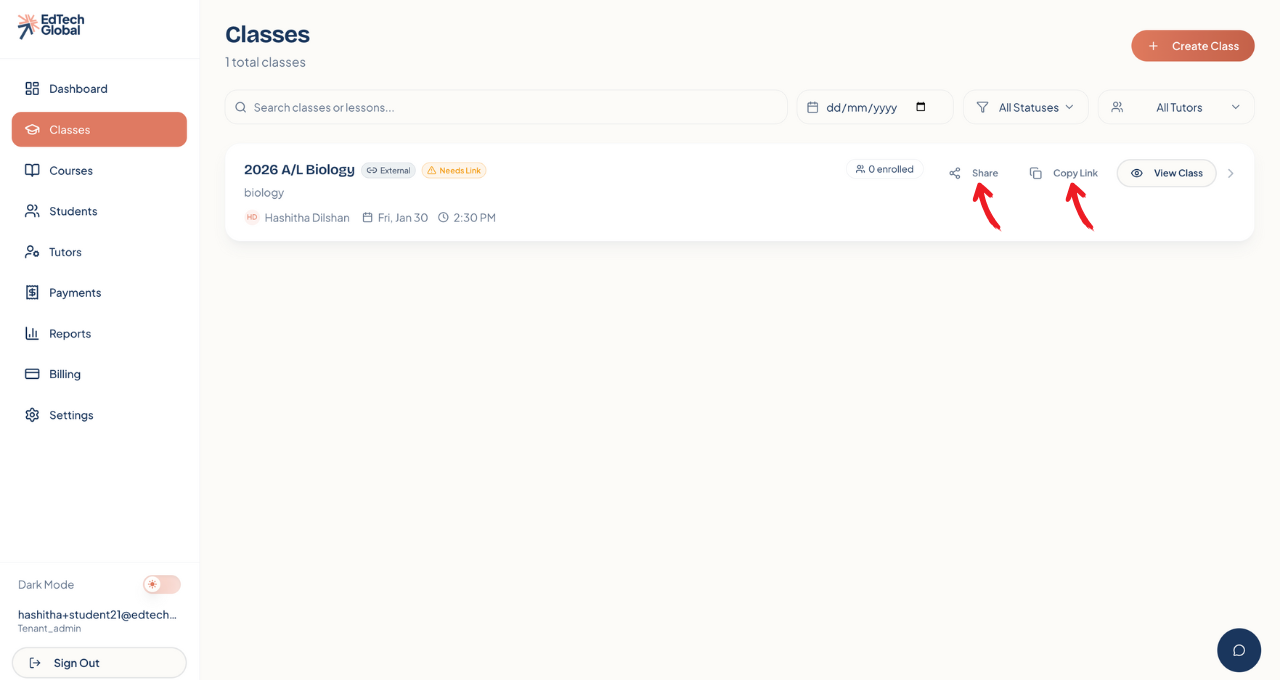Screen dimensions: 1280x680
Task: Click the Sign Out button
Action: pos(99,662)
